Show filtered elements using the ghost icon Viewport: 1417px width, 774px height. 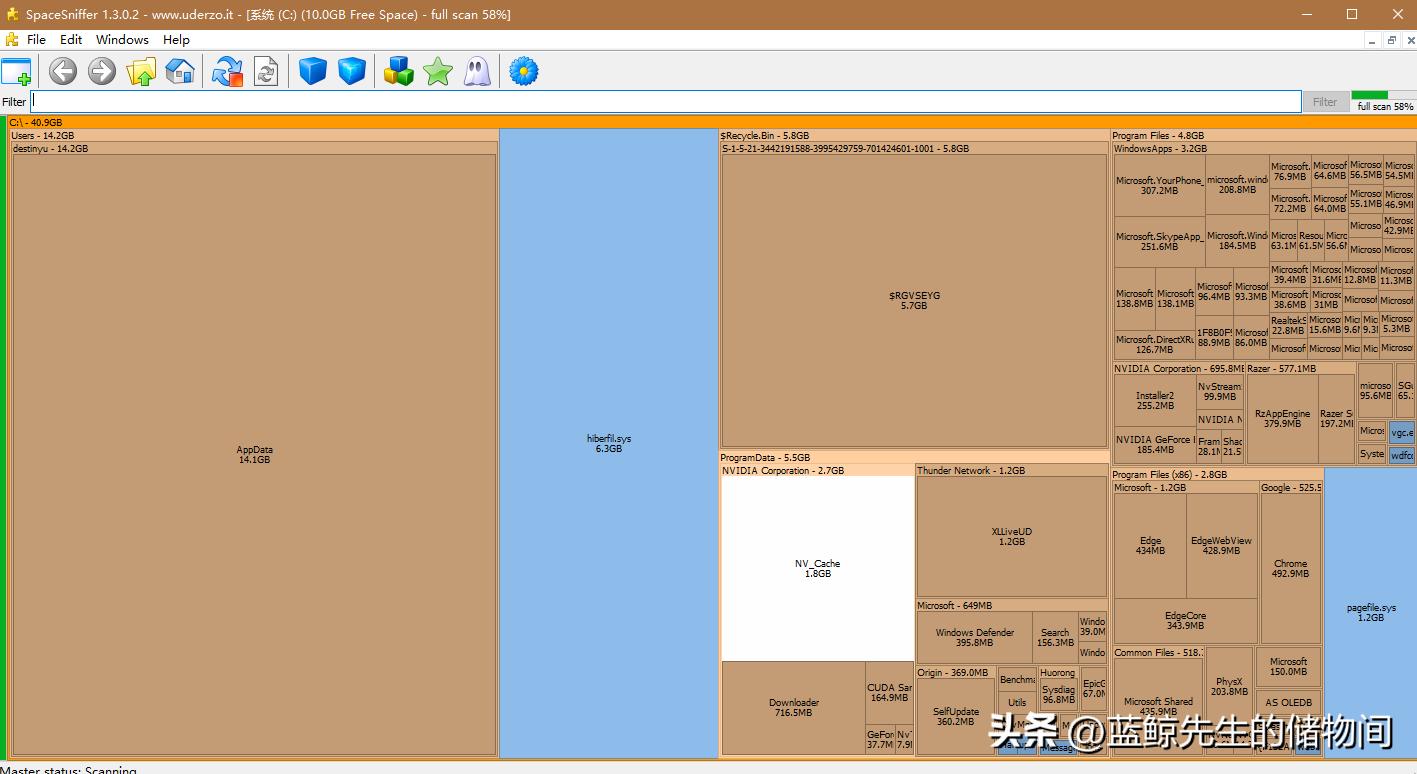pyautogui.click(x=477, y=71)
